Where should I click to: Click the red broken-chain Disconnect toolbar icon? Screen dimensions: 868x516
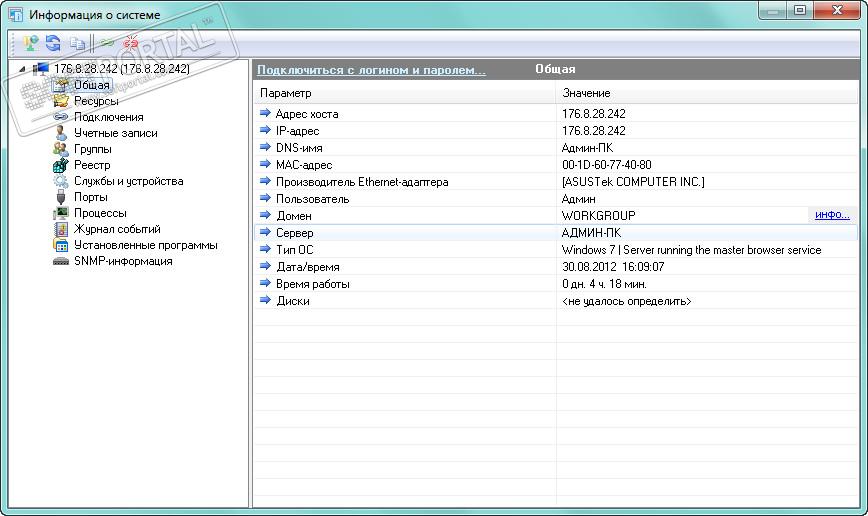pyautogui.click(x=131, y=43)
